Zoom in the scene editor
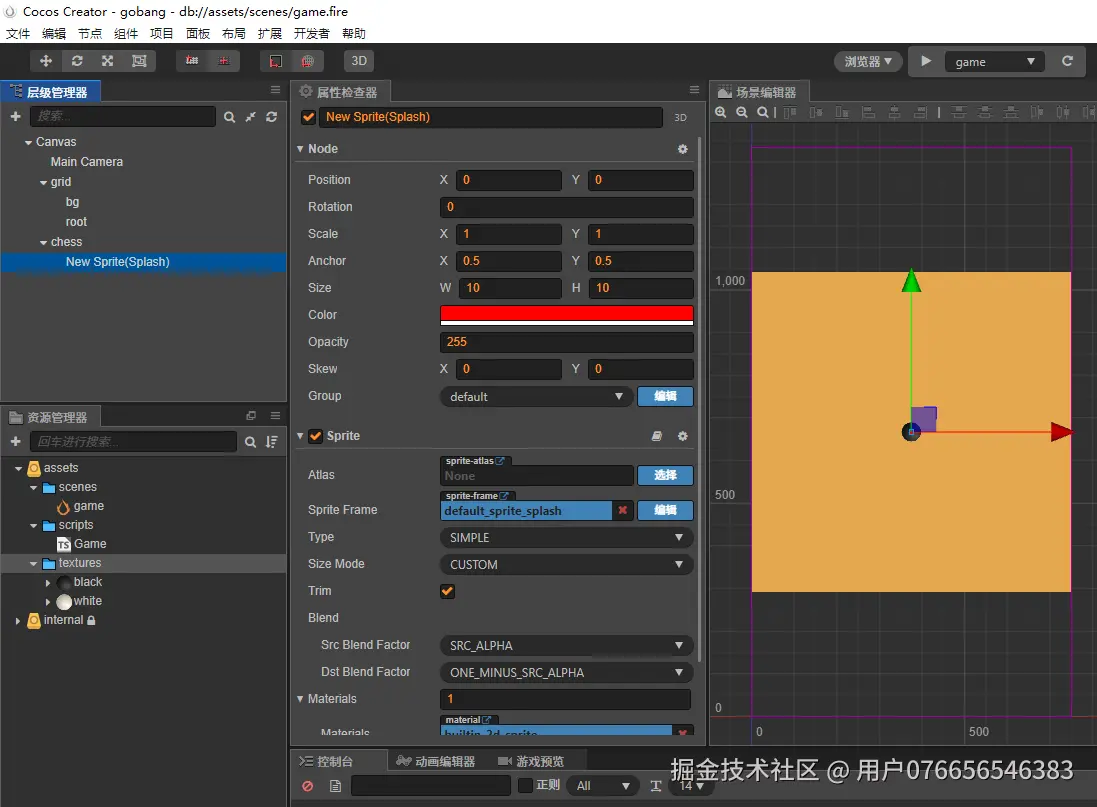 click(721, 112)
